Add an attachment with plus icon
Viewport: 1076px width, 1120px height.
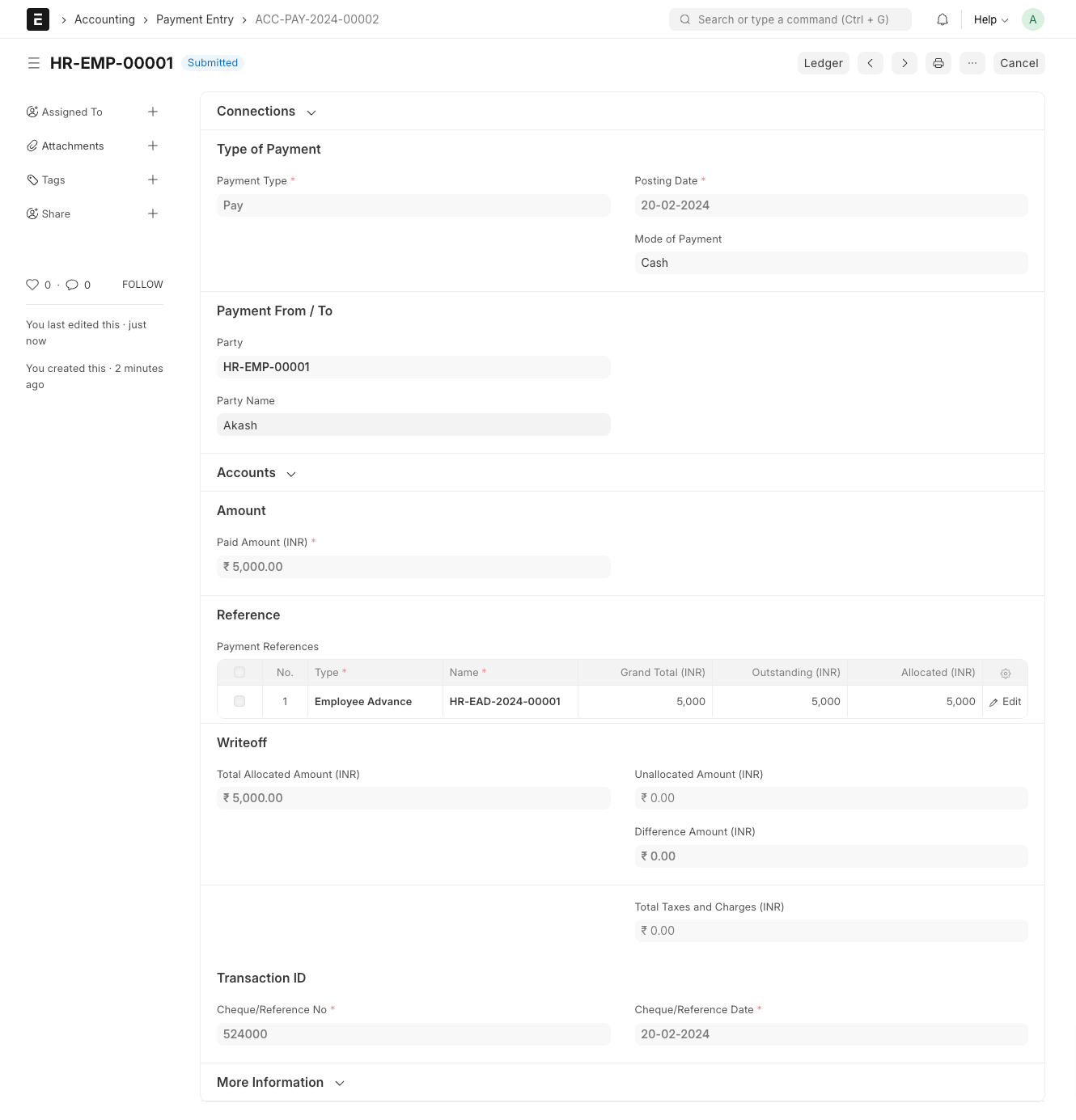[153, 146]
